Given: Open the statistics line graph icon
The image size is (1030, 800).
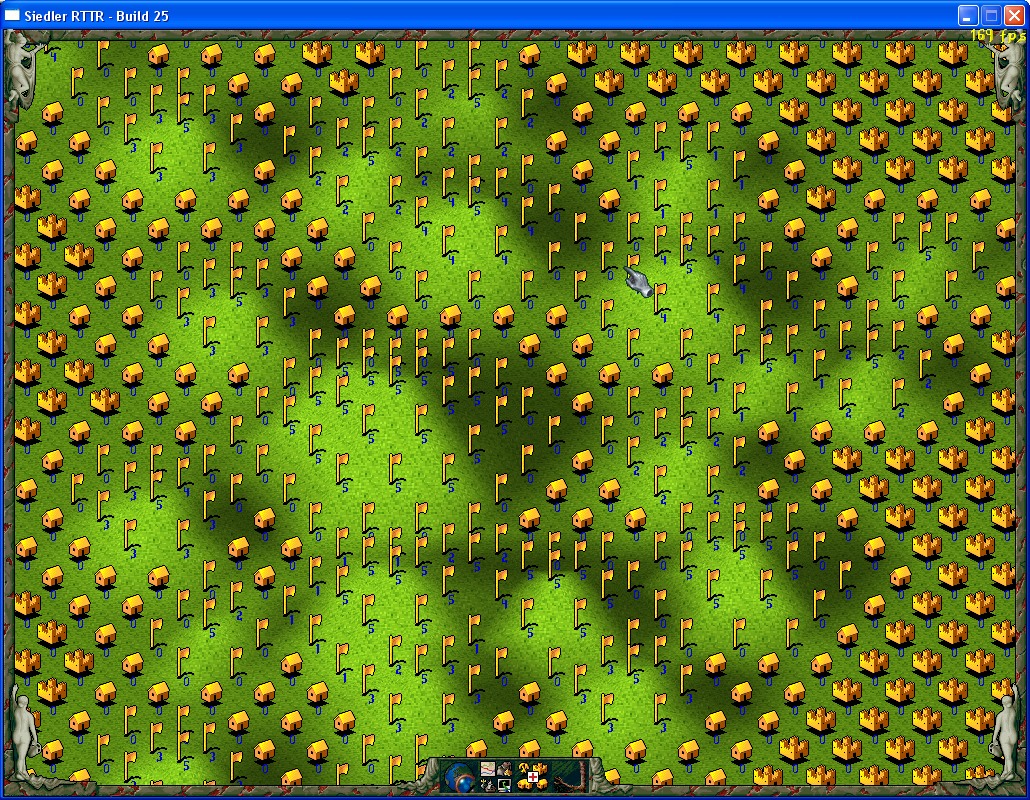Looking at the screenshot, I should coord(488,768).
